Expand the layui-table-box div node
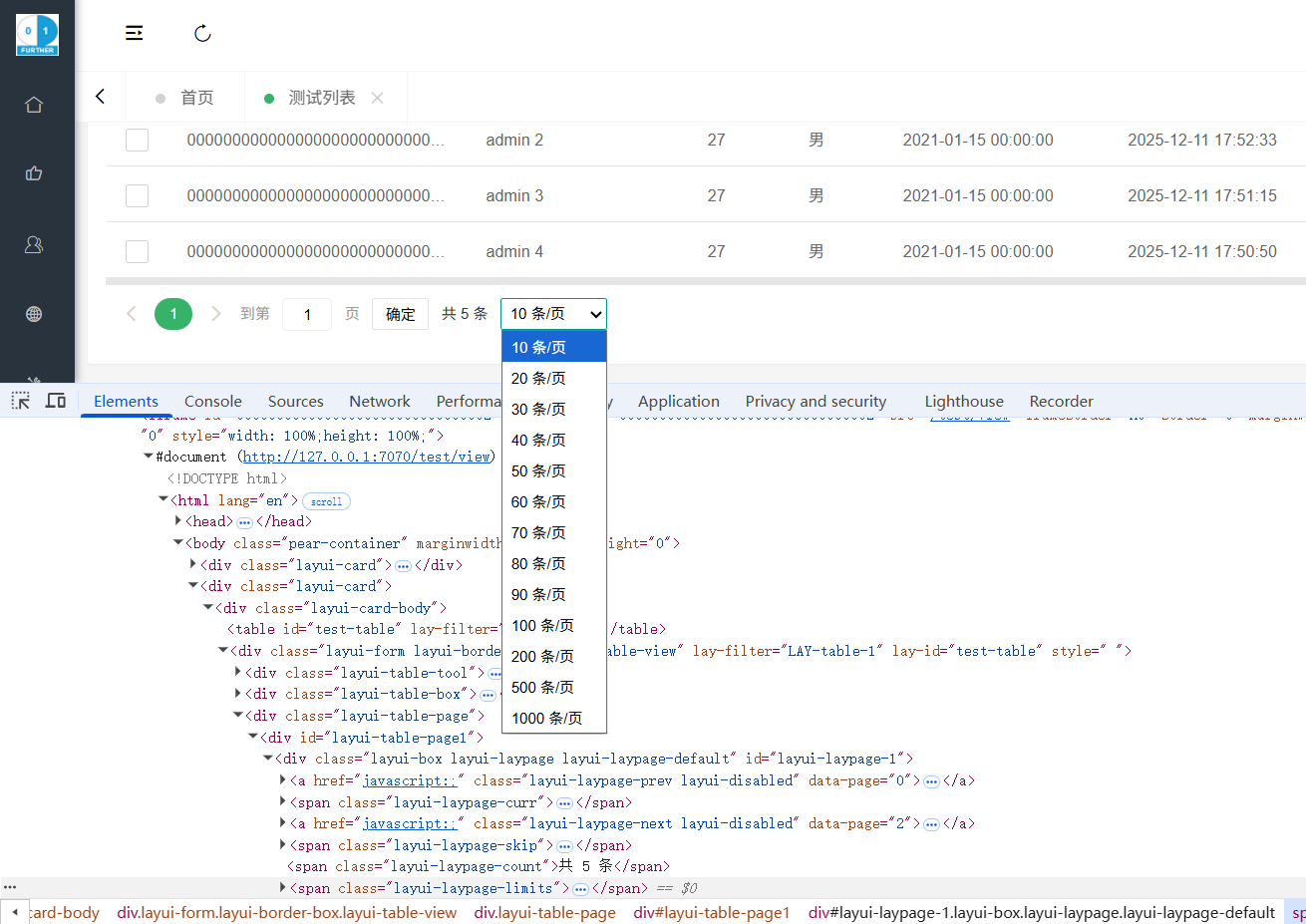 click(238, 694)
